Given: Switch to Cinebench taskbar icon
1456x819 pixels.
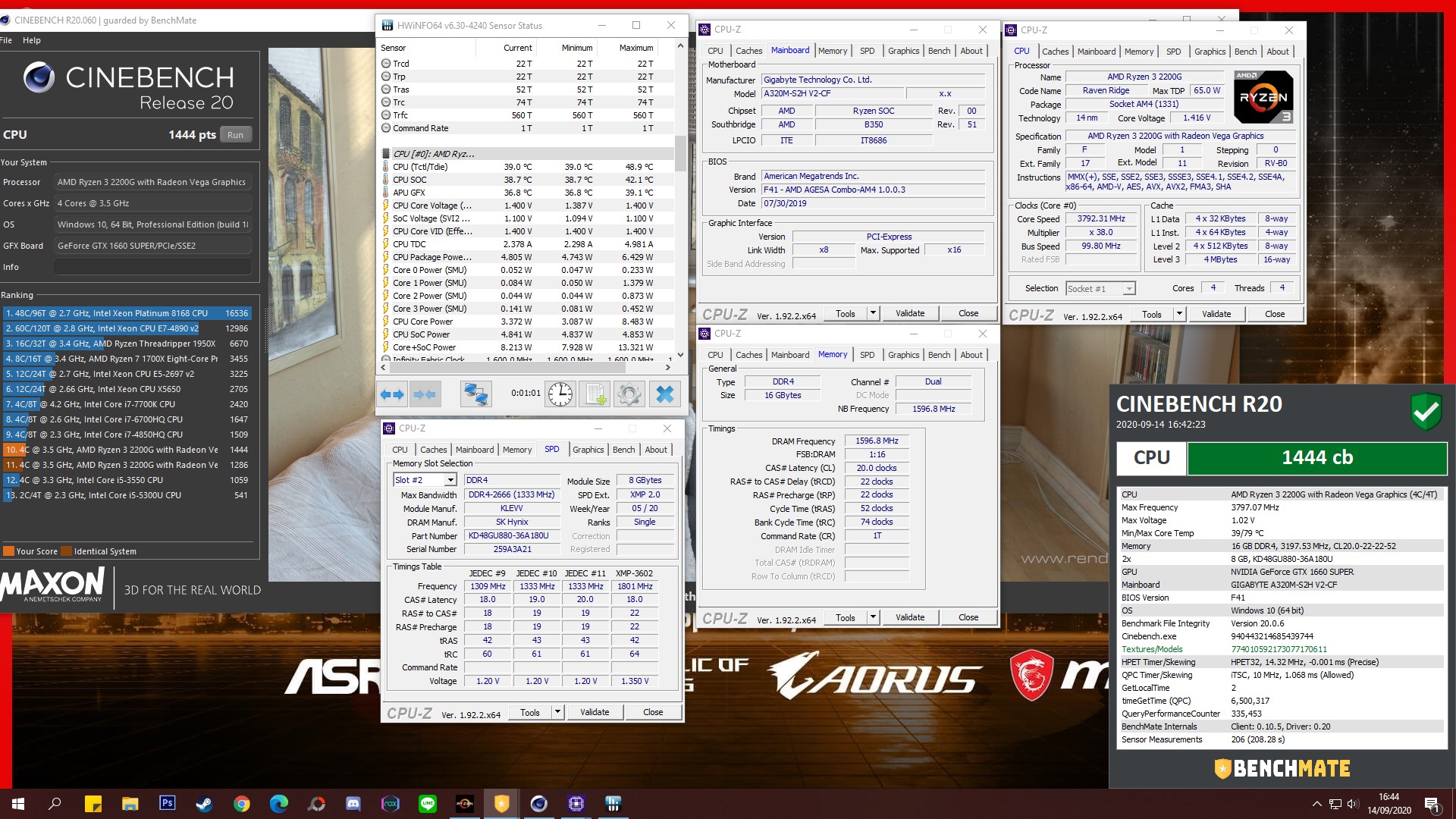Looking at the screenshot, I should point(538,804).
